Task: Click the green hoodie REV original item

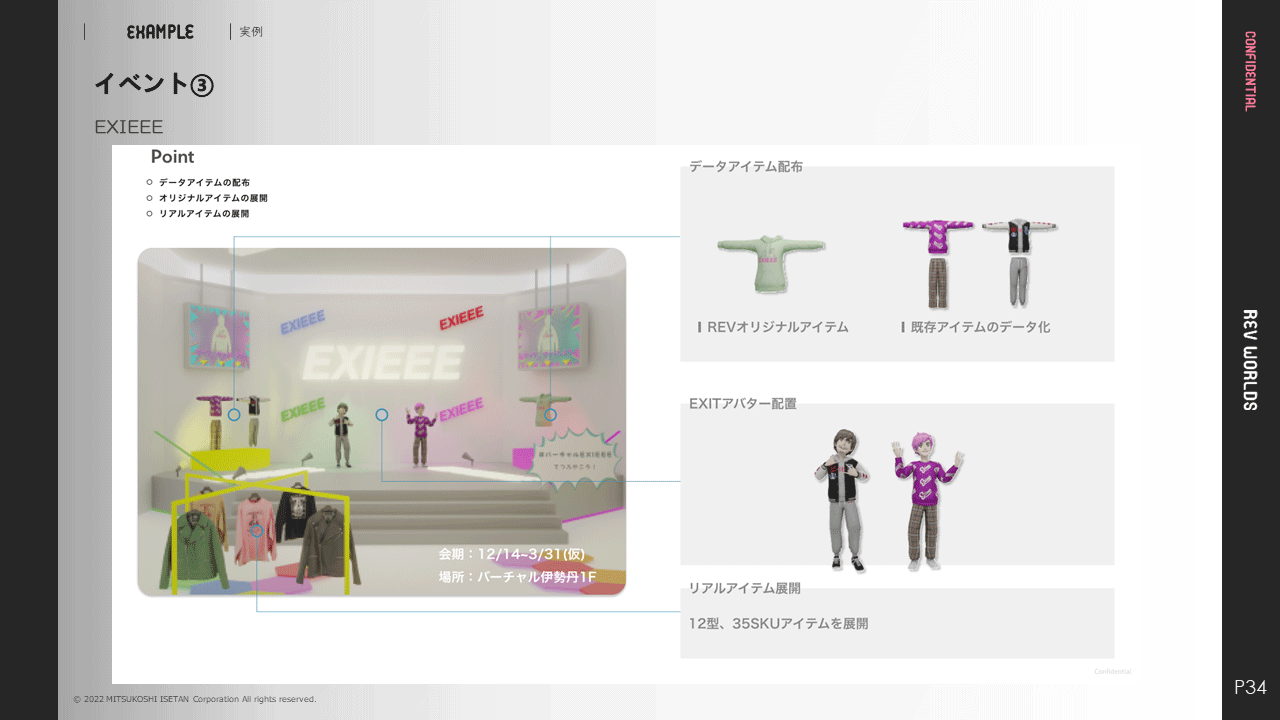Action: click(770, 262)
